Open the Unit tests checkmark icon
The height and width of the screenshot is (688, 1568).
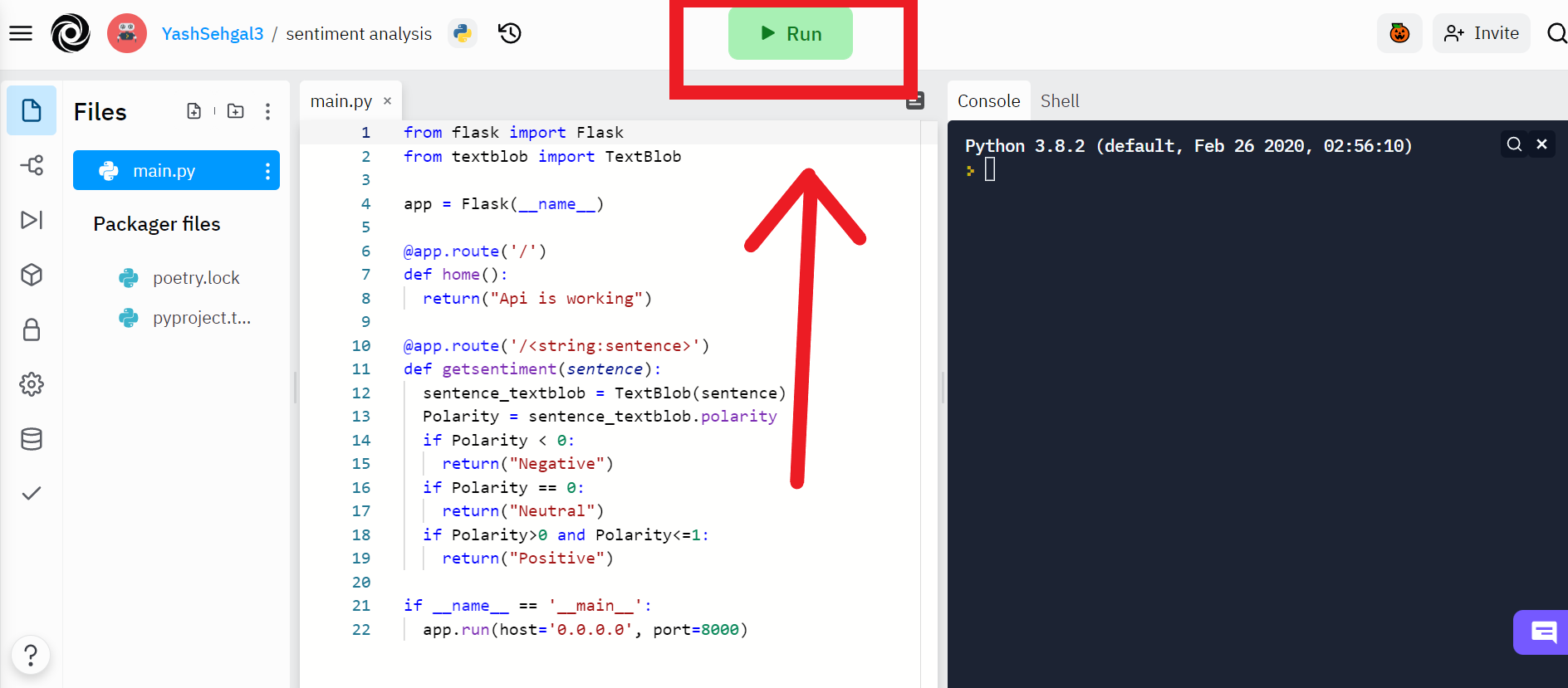tap(32, 494)
